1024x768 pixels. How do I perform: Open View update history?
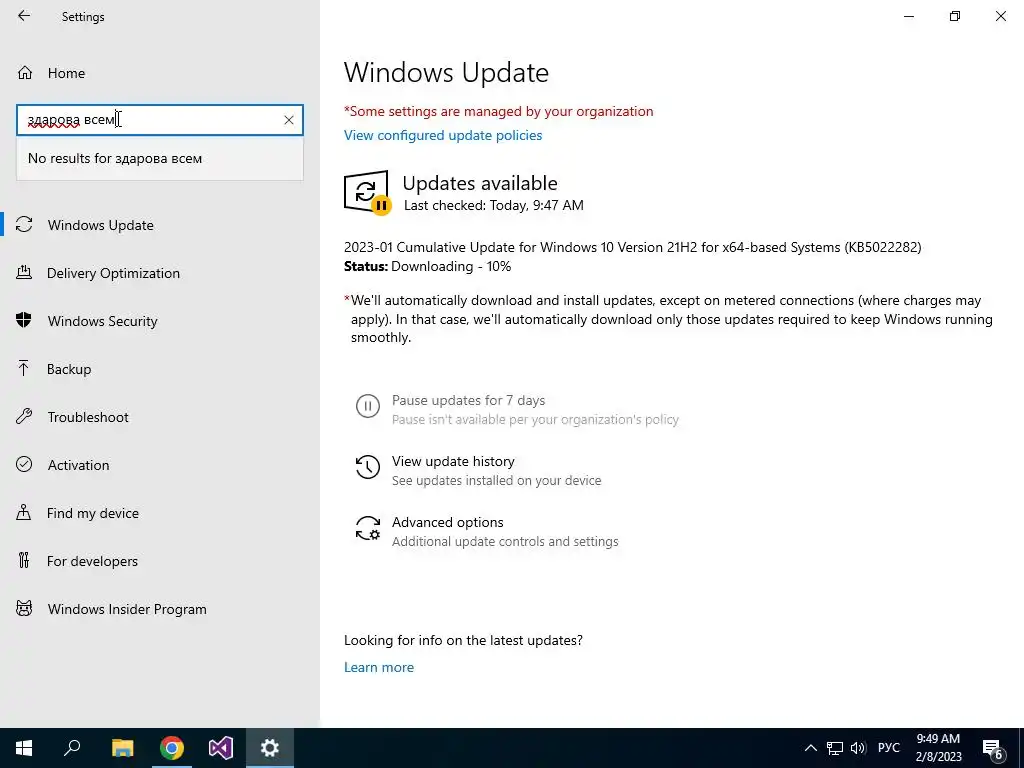pos(453,461)
